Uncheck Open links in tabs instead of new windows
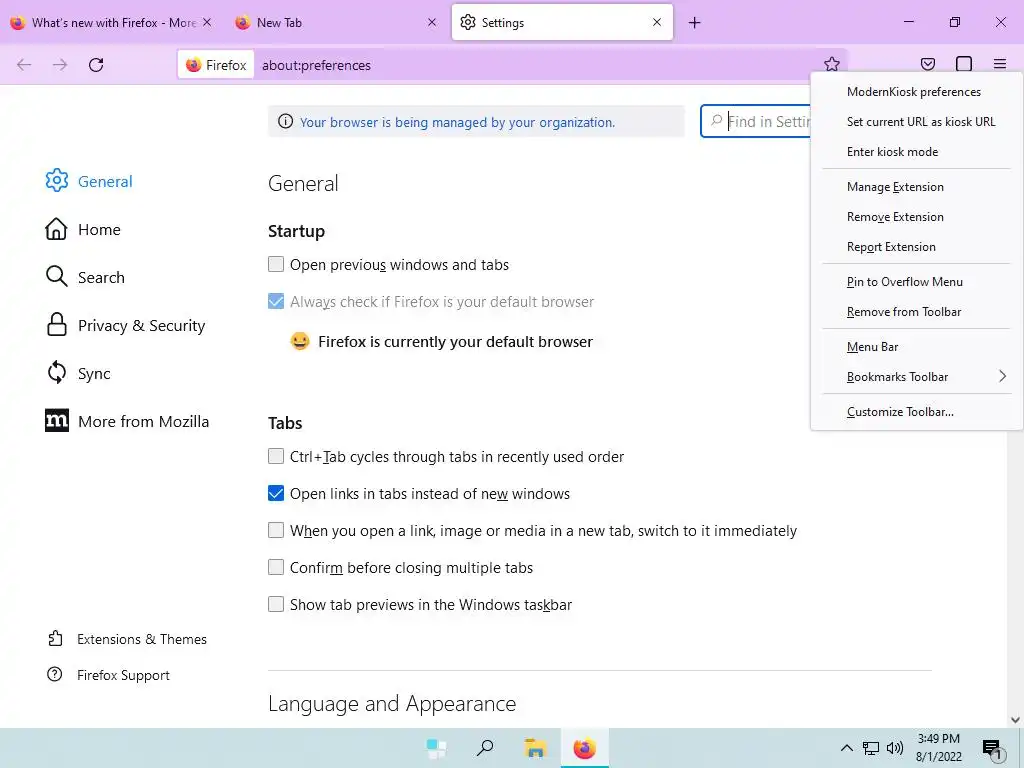 [276, 493]
